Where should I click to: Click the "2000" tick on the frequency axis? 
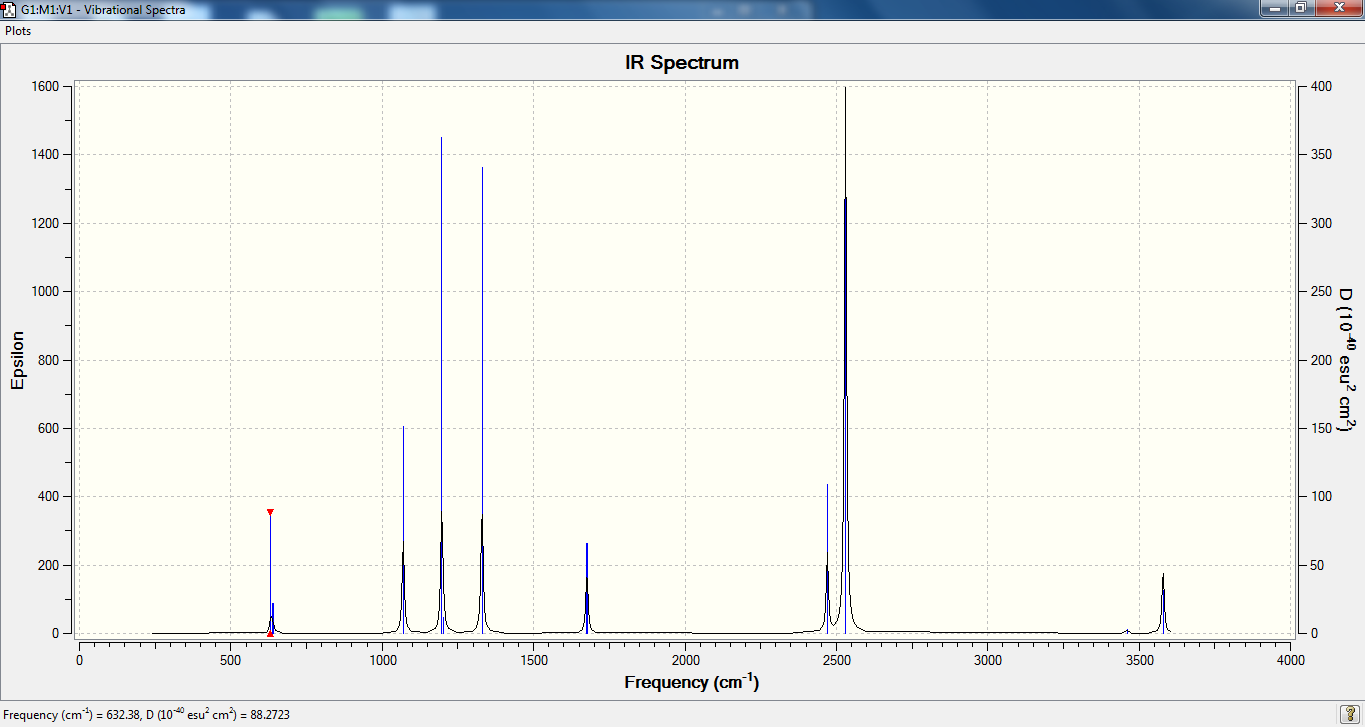point(685,660)
